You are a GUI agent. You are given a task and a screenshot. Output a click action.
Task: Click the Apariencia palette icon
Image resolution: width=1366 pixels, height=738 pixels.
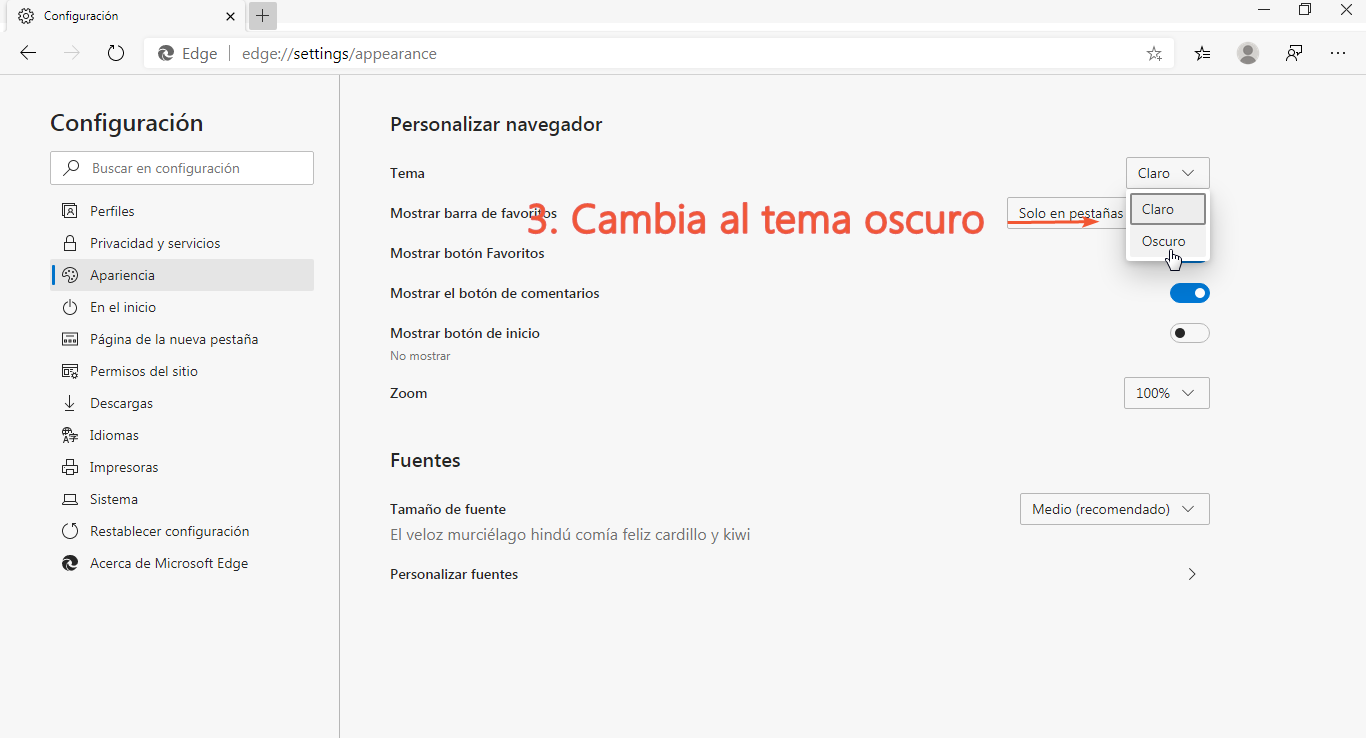point(70,275)
